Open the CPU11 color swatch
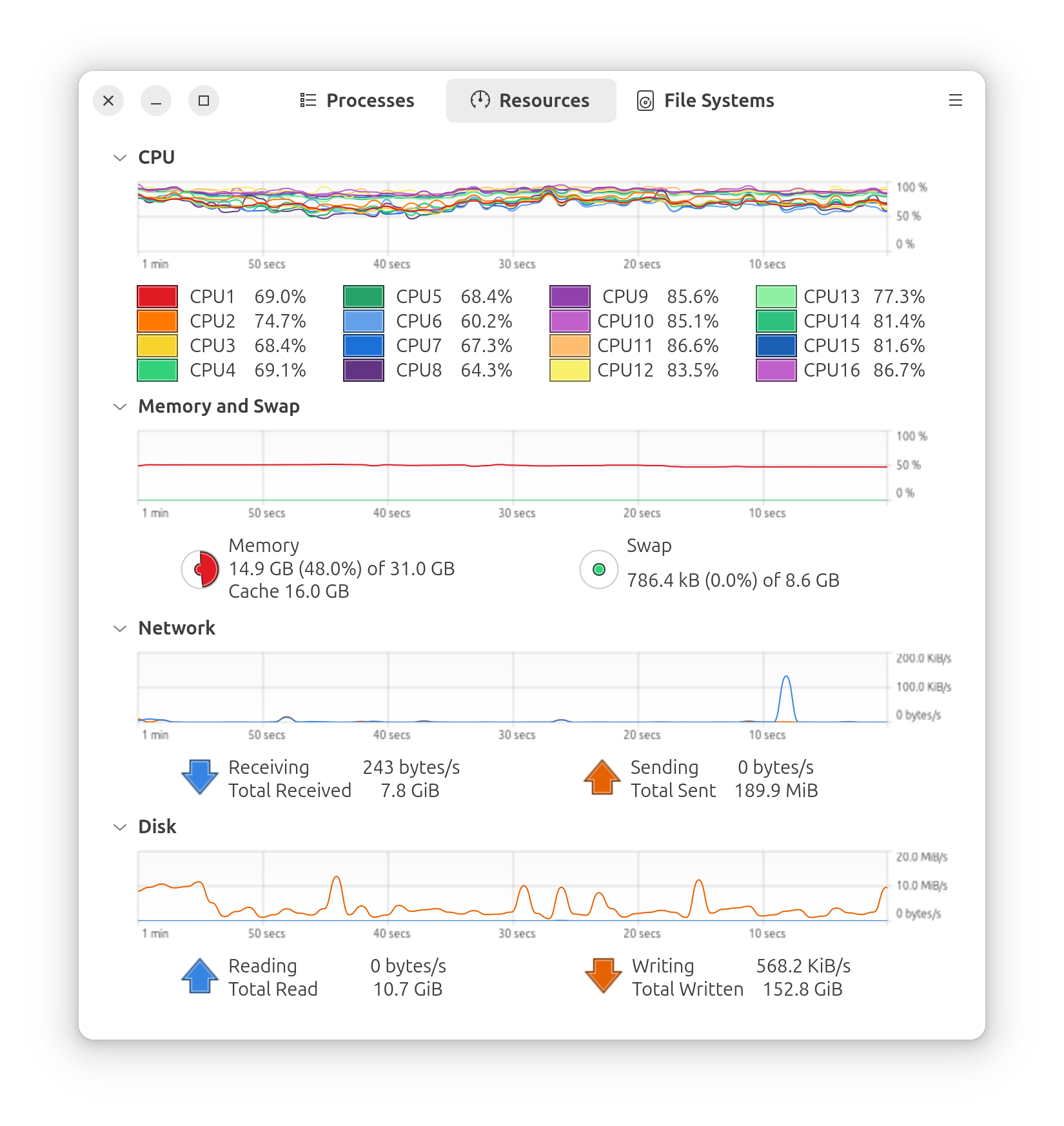This screenshot has width=1064, height=1126. 570,346
